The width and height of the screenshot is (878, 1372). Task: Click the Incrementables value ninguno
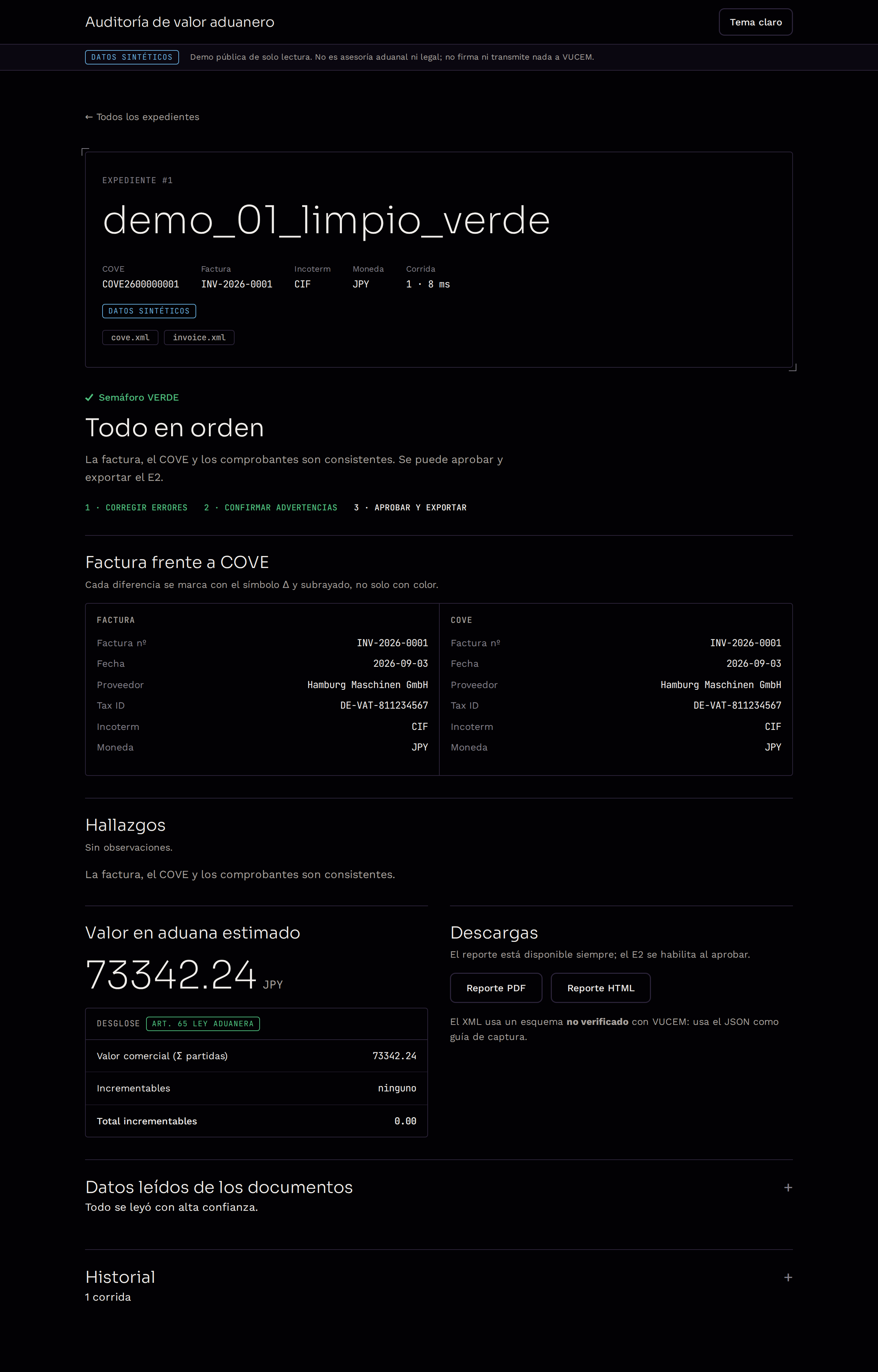(x=397, y=1088)
